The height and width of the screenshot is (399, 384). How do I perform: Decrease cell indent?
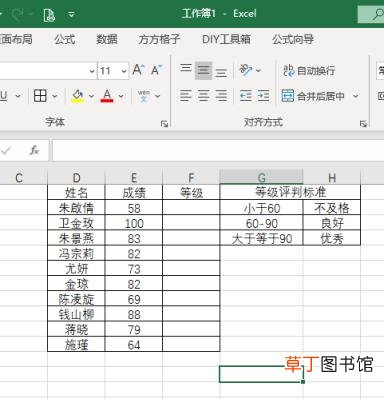(x=246, y=96)
